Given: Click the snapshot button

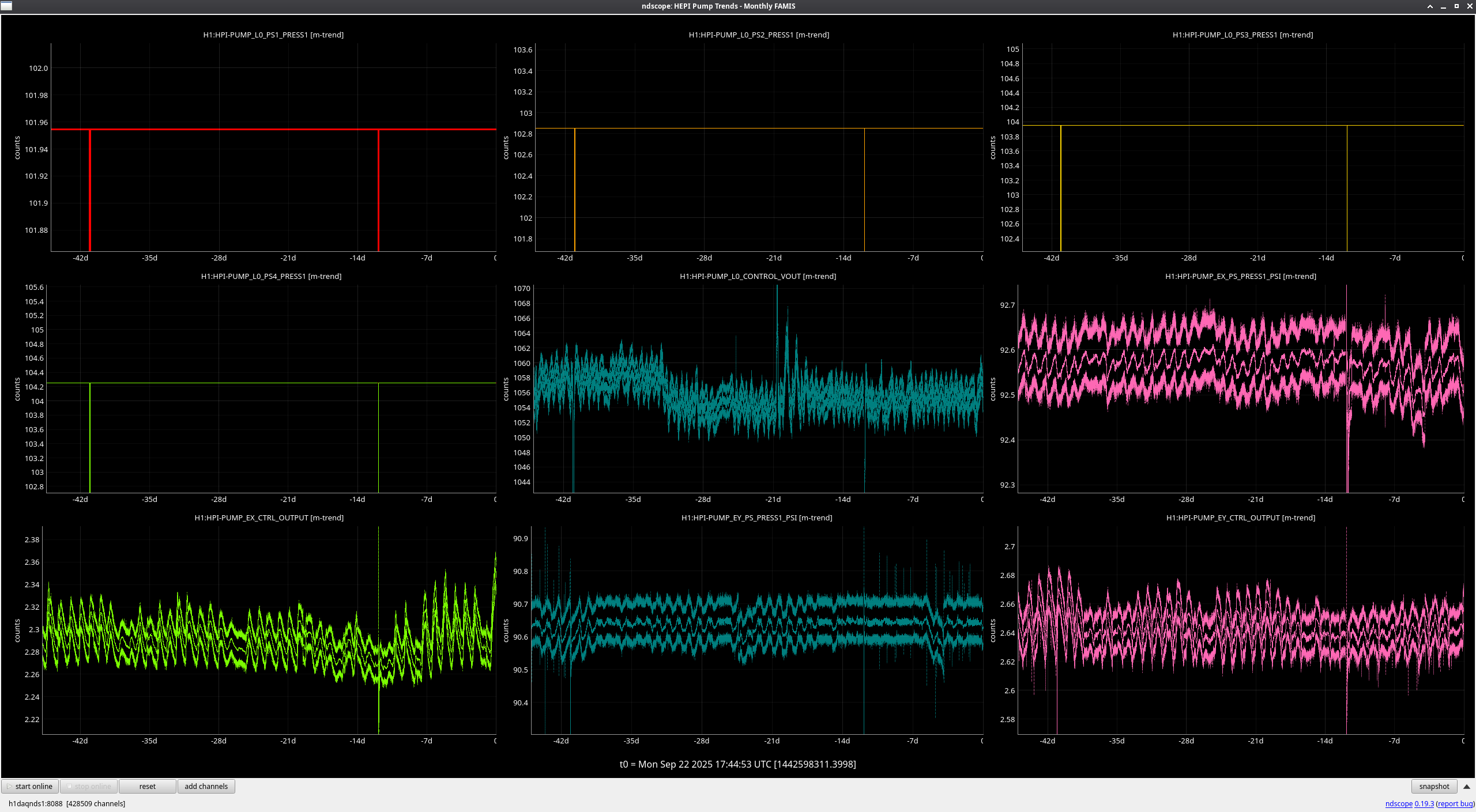Looking at the screenshot, I should click(x=1433, y=786).
